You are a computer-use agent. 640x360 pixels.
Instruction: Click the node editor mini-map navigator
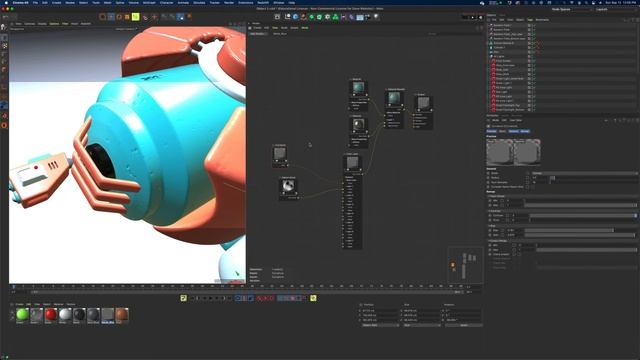coord(465,264)
